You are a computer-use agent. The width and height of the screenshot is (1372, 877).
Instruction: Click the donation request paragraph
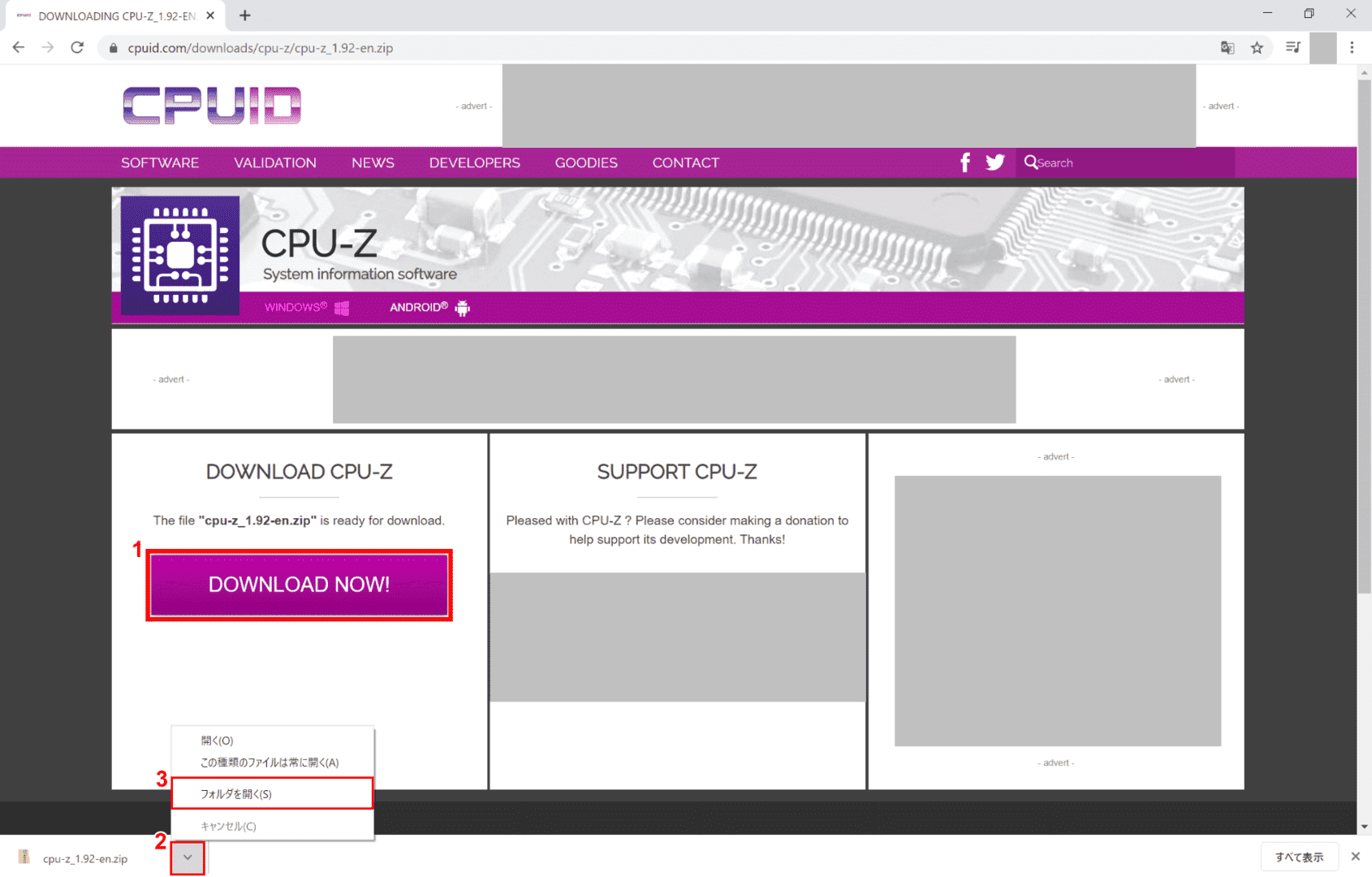click(677, 529)
